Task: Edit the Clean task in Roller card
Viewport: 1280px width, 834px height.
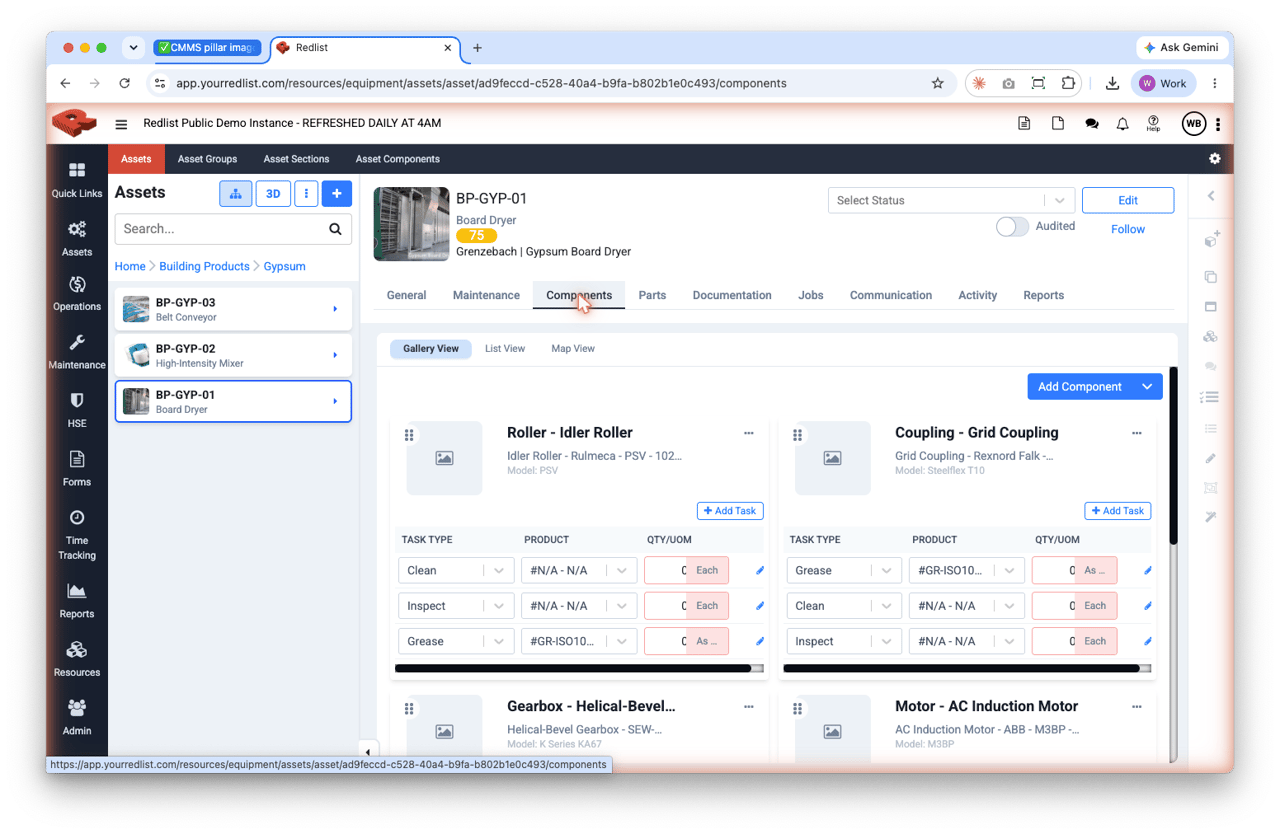Action: [x=760, y=571]
